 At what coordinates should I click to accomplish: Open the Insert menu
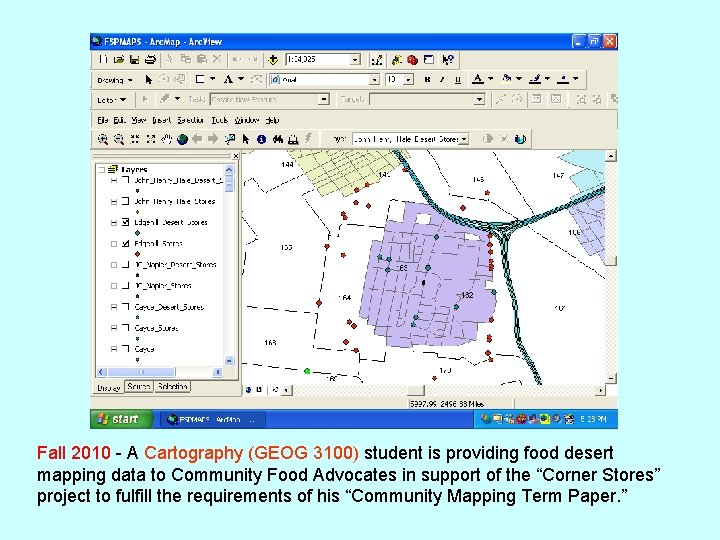click(162, 120)
